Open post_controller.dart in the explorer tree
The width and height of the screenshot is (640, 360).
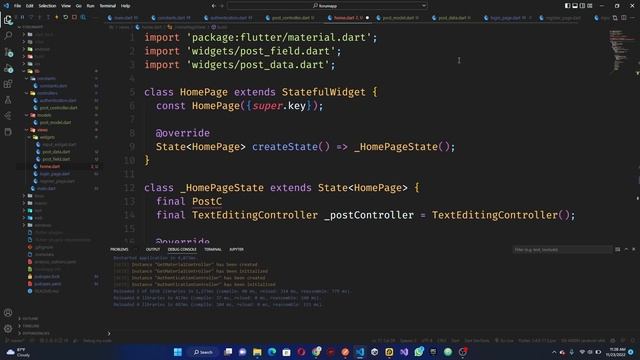click(x=58, y=108)
